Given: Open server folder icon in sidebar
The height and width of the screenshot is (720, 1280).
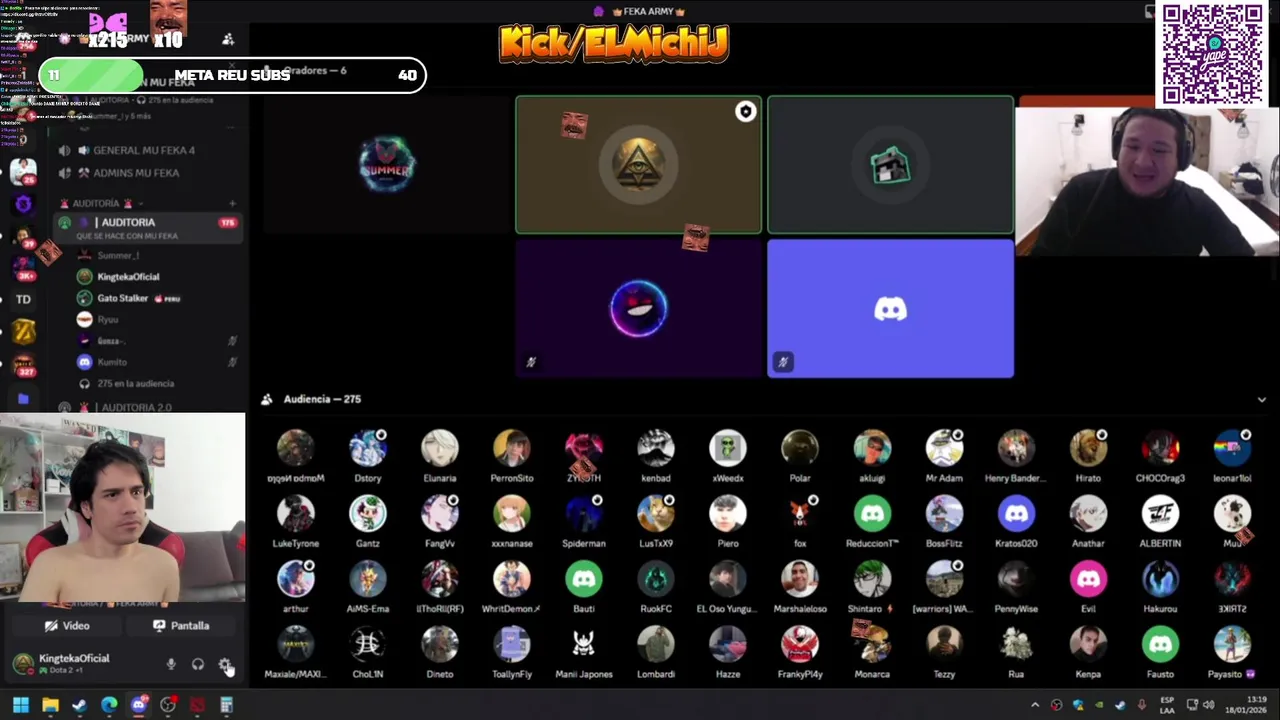Looking at the screenshot, I should coord(23,399).
